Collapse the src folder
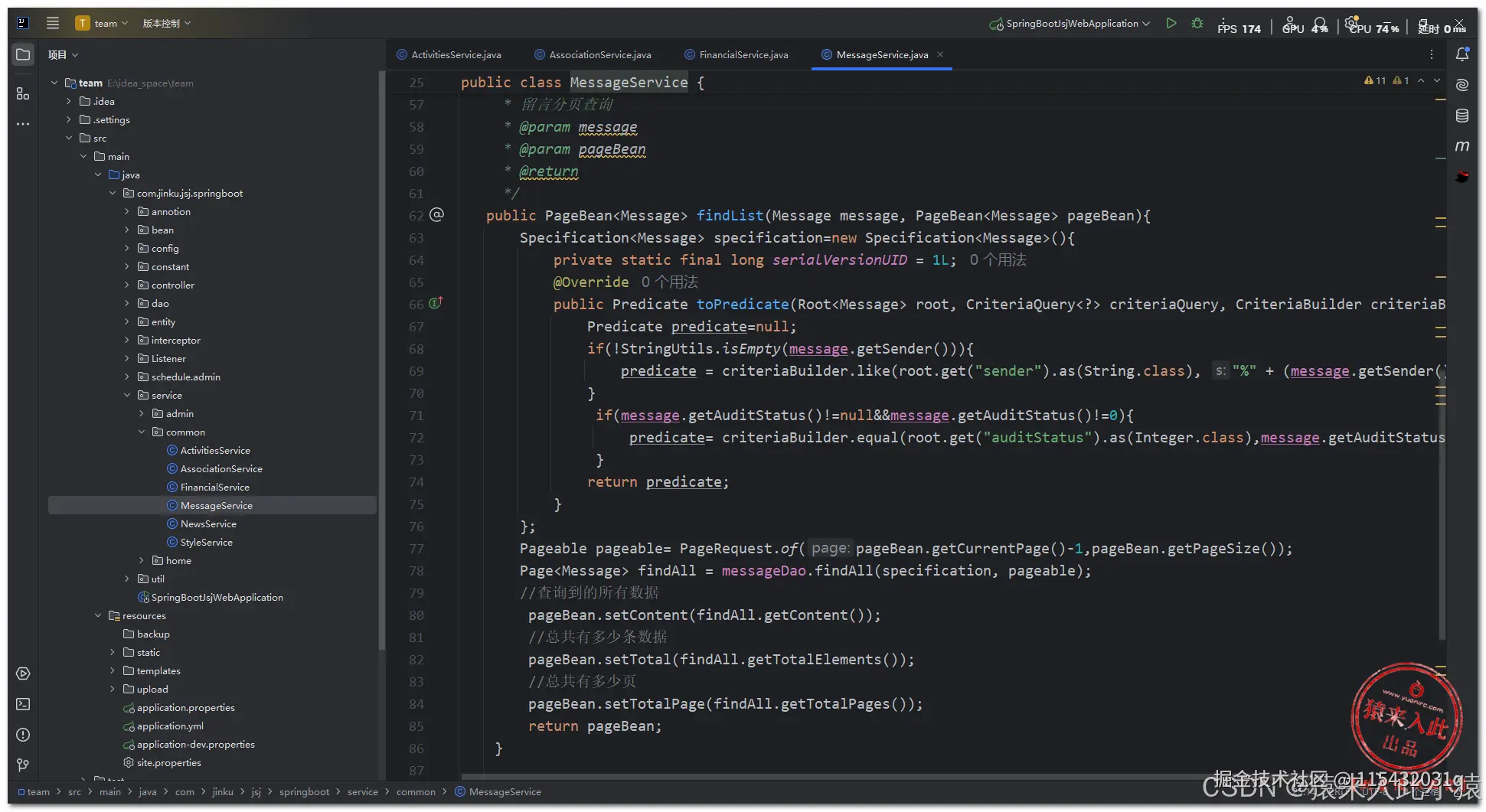Screen dimensions: 1486x812 point(68,138)
